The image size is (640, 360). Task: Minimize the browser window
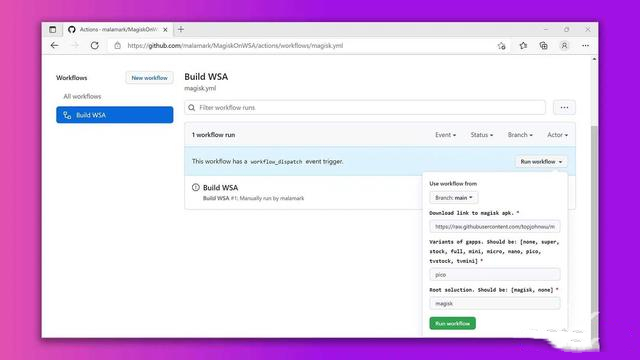pyautogui.click(x=546, y=29)
